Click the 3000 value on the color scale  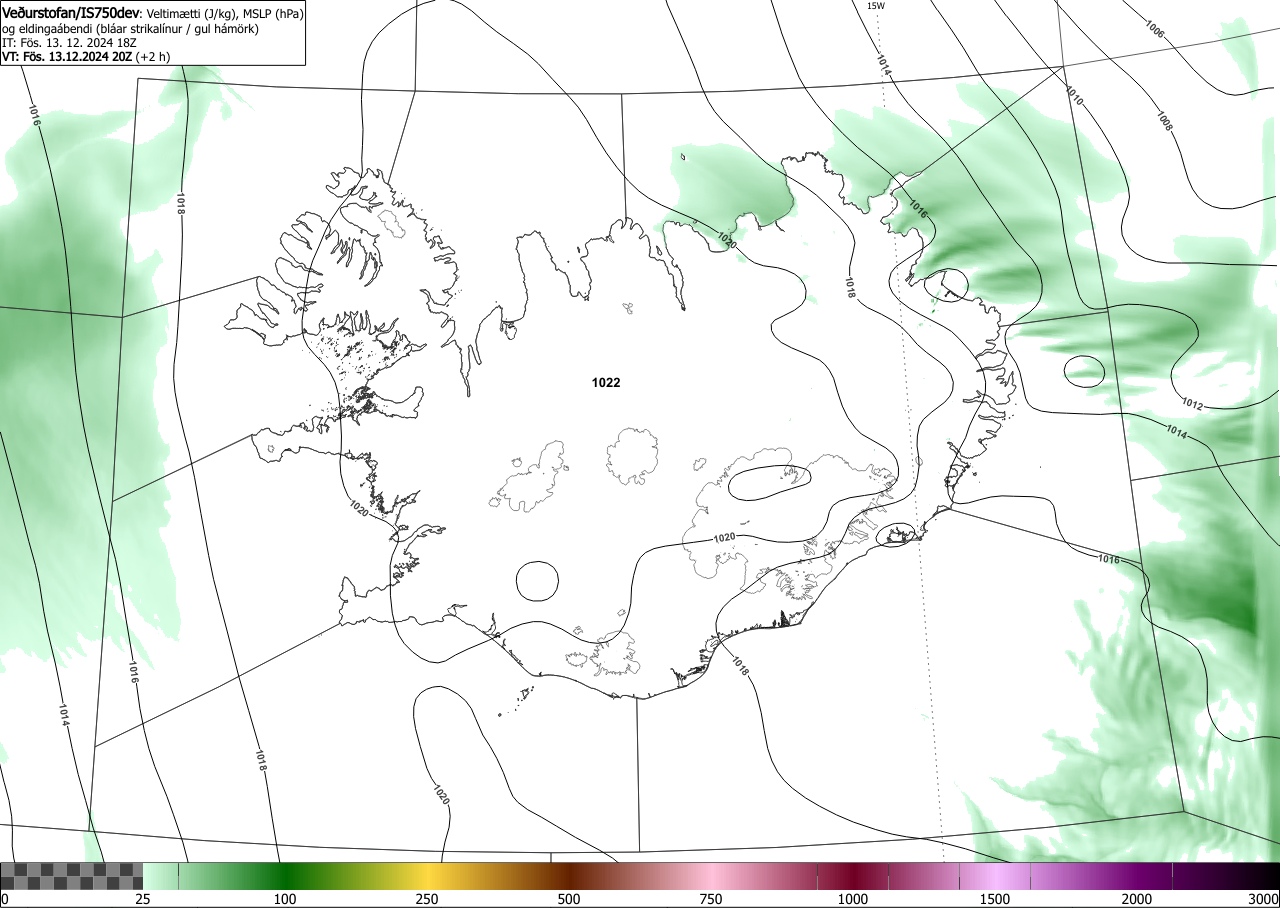(1263, 899)
